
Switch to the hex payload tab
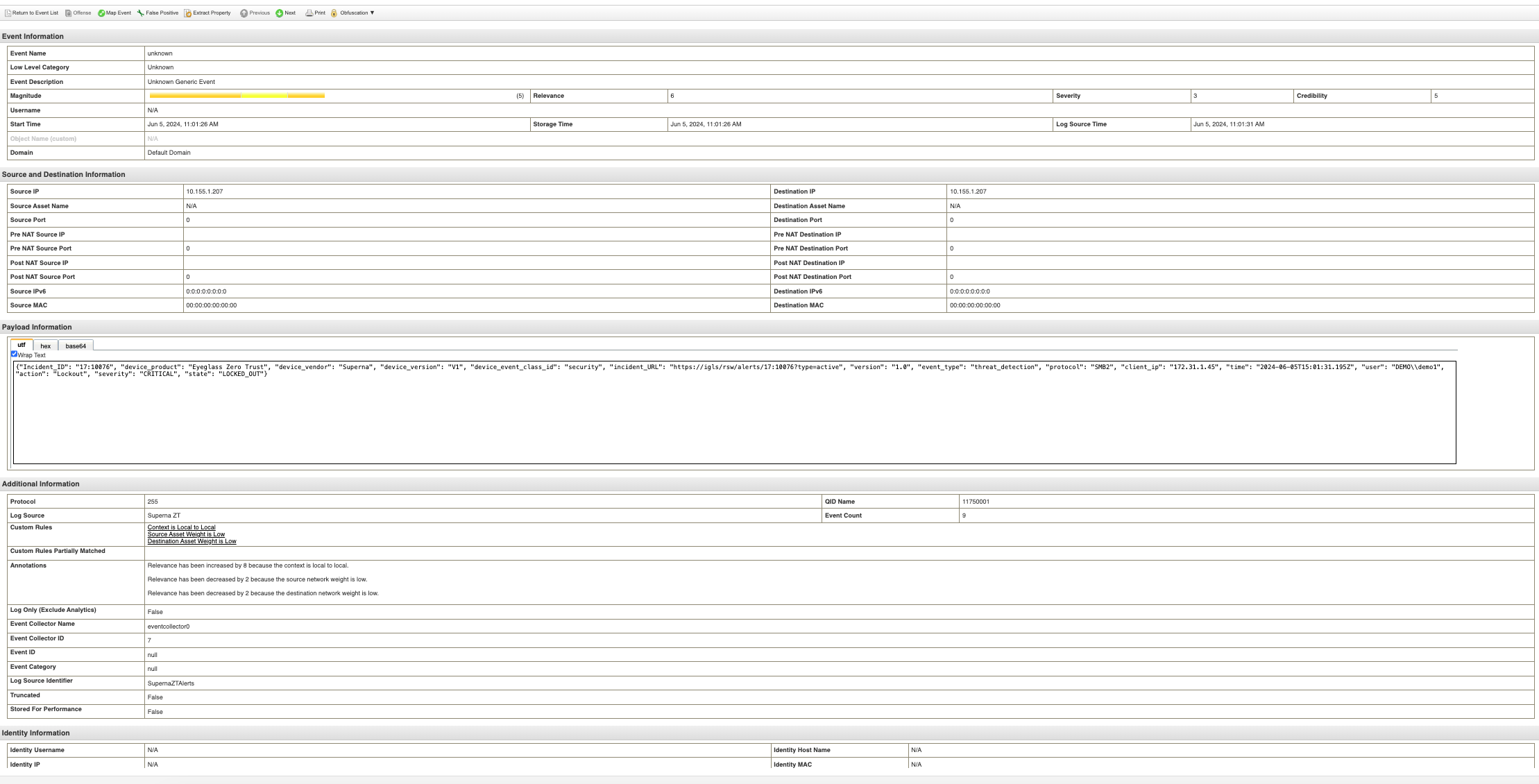[45, 346]
